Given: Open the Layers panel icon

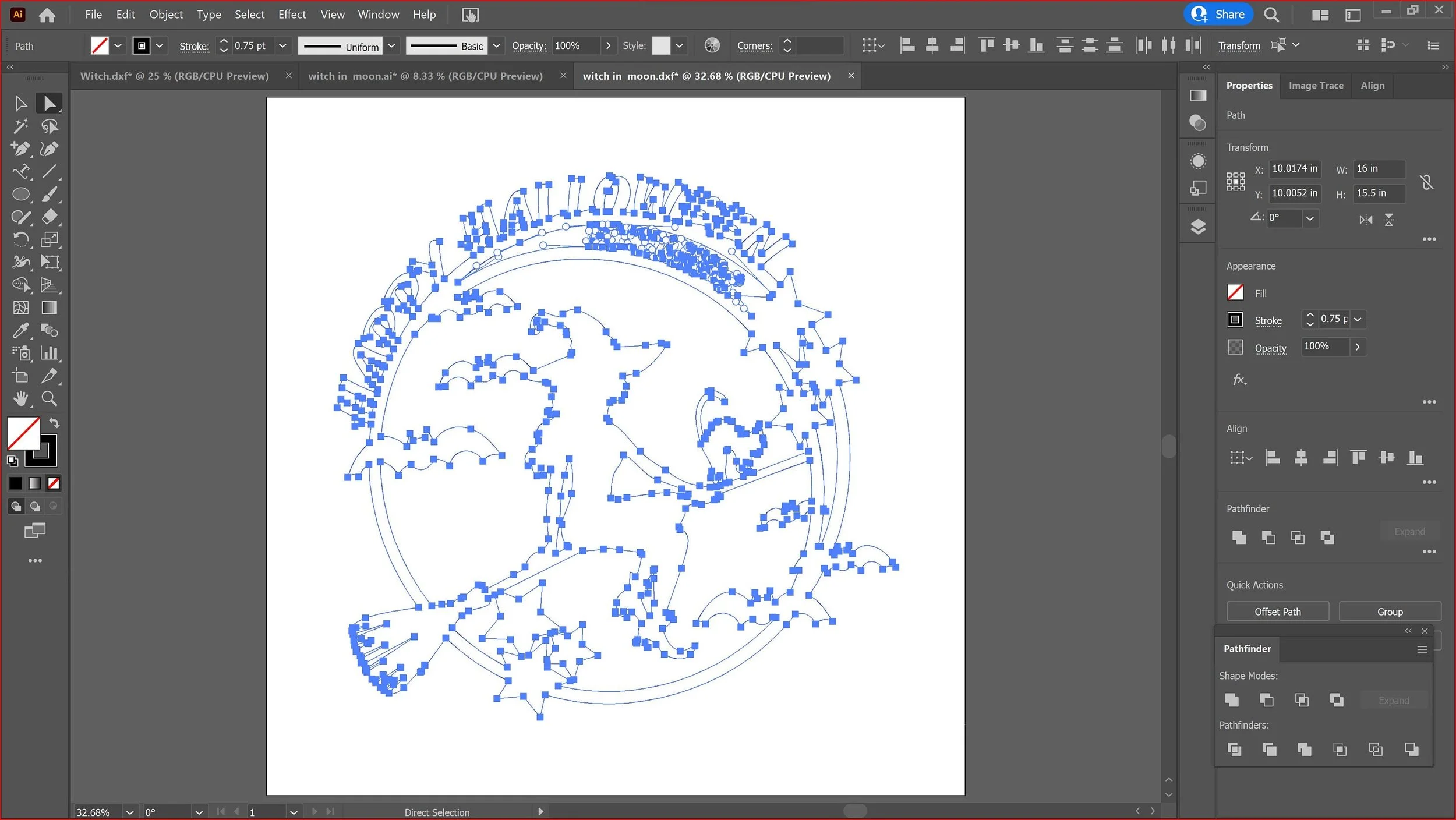Looking at the screenshot, I should pos(1197,227).
